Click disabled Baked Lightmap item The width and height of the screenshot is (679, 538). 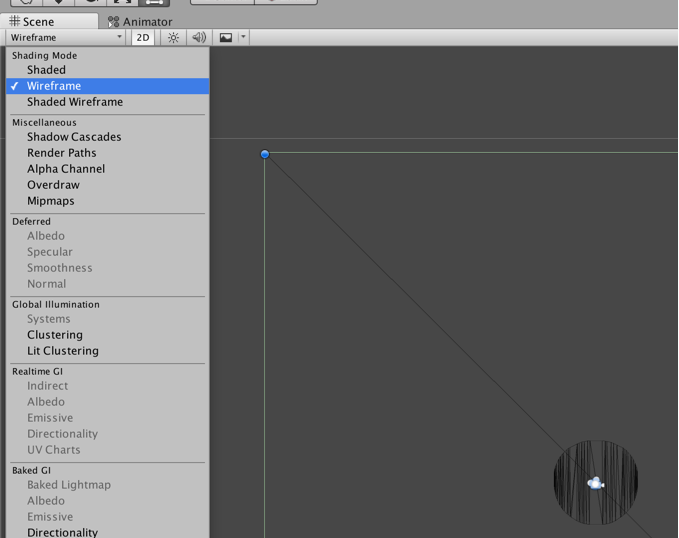point(108,485)
